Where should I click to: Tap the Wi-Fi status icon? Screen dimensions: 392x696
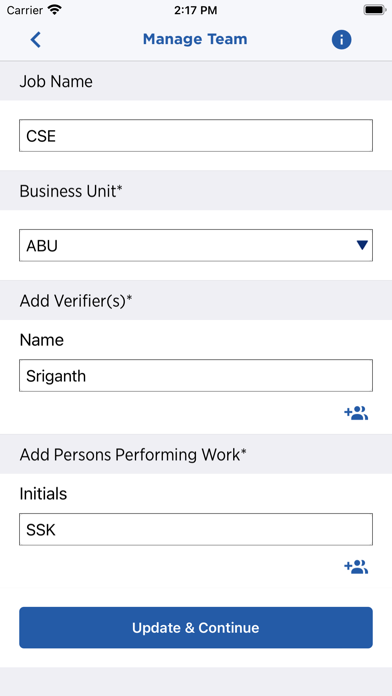[x=55, y=10]
